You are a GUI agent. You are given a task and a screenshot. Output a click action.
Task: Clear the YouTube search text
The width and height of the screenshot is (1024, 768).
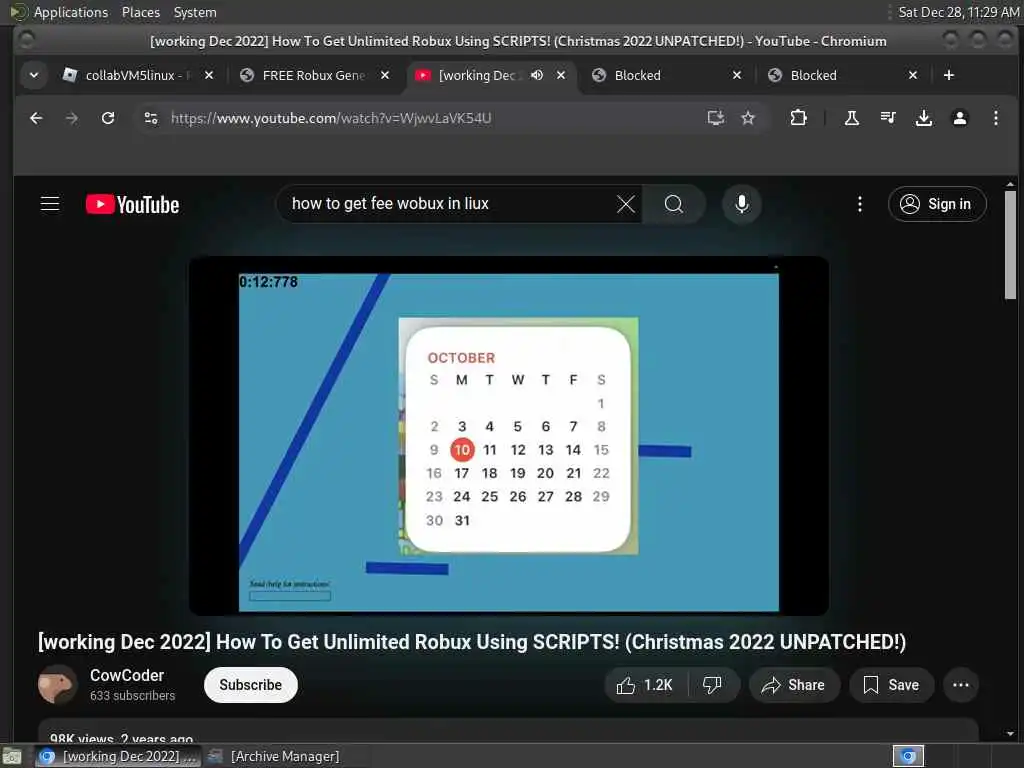[626, 204]
